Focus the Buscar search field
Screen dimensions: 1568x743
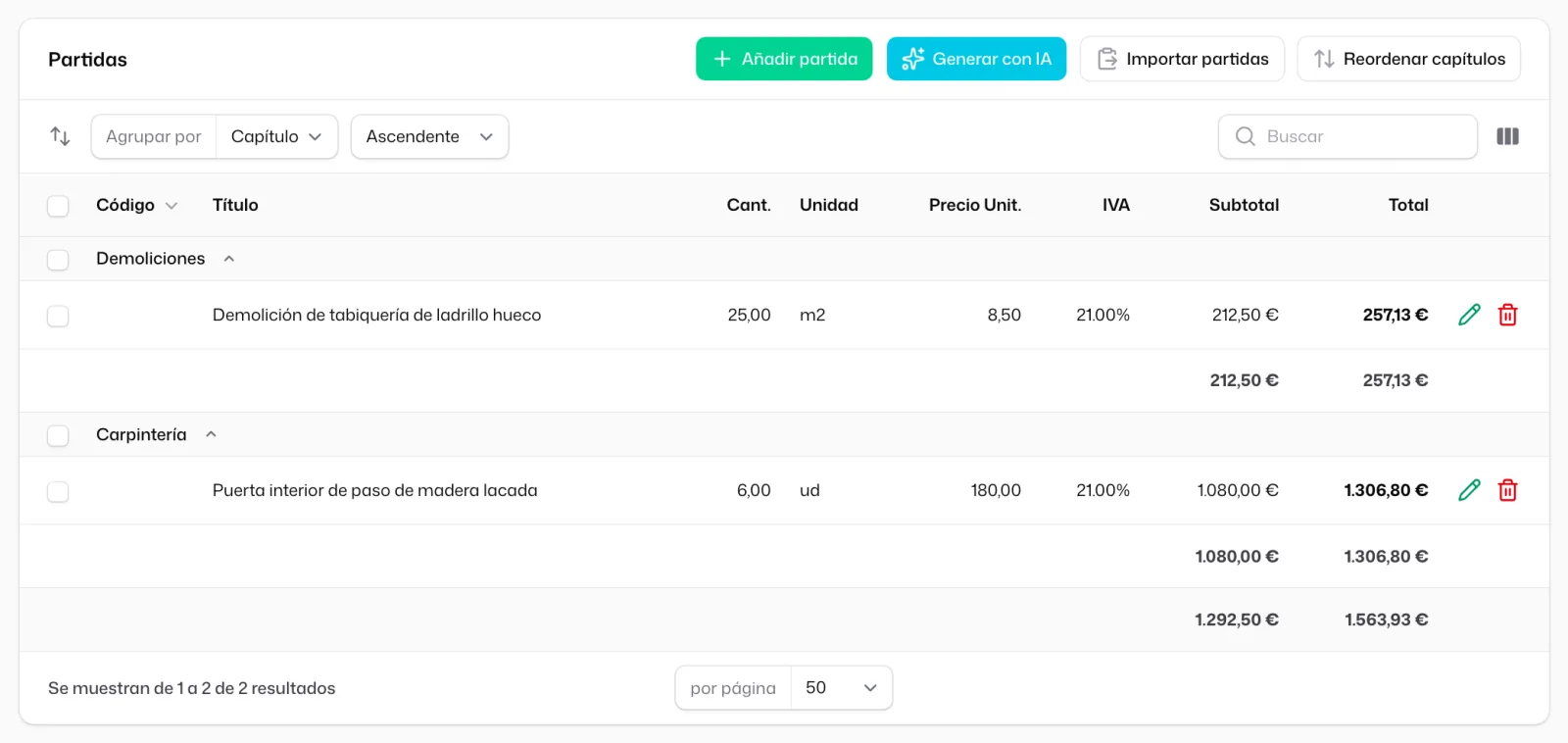pyautogui.click(x=1347, y=136)
